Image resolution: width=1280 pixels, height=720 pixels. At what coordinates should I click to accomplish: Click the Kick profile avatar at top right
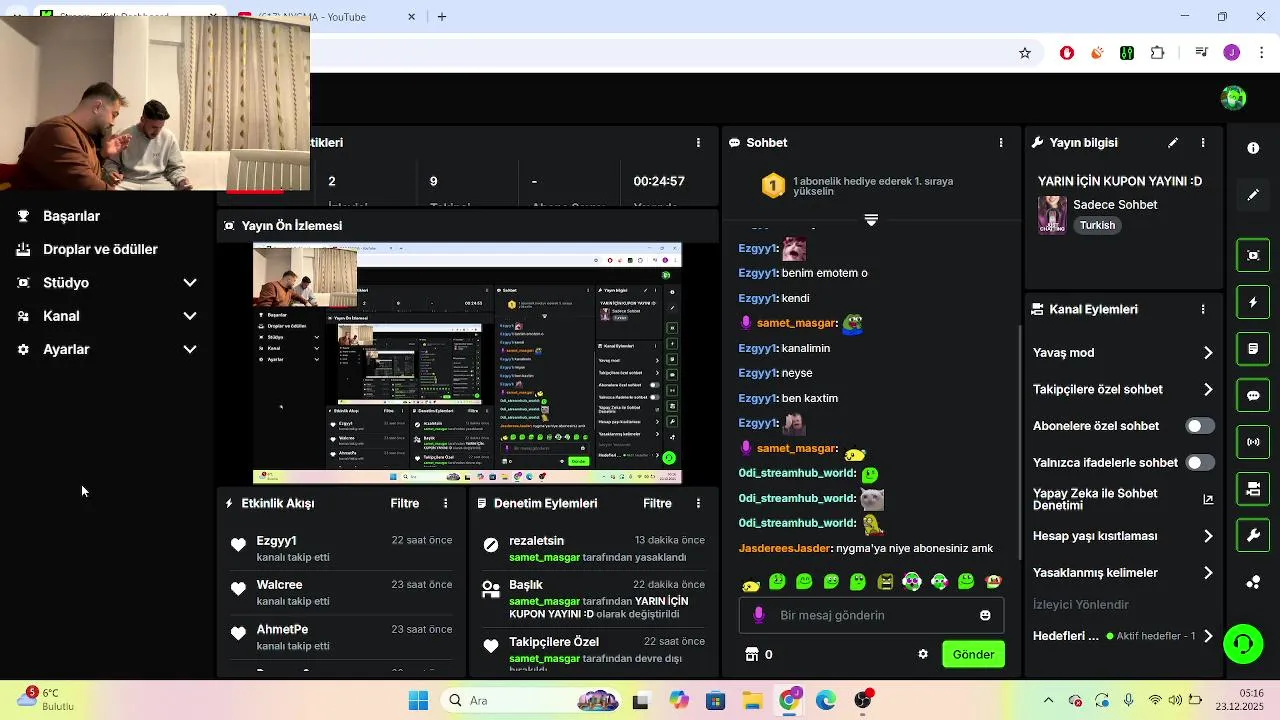coord(1234,98)
